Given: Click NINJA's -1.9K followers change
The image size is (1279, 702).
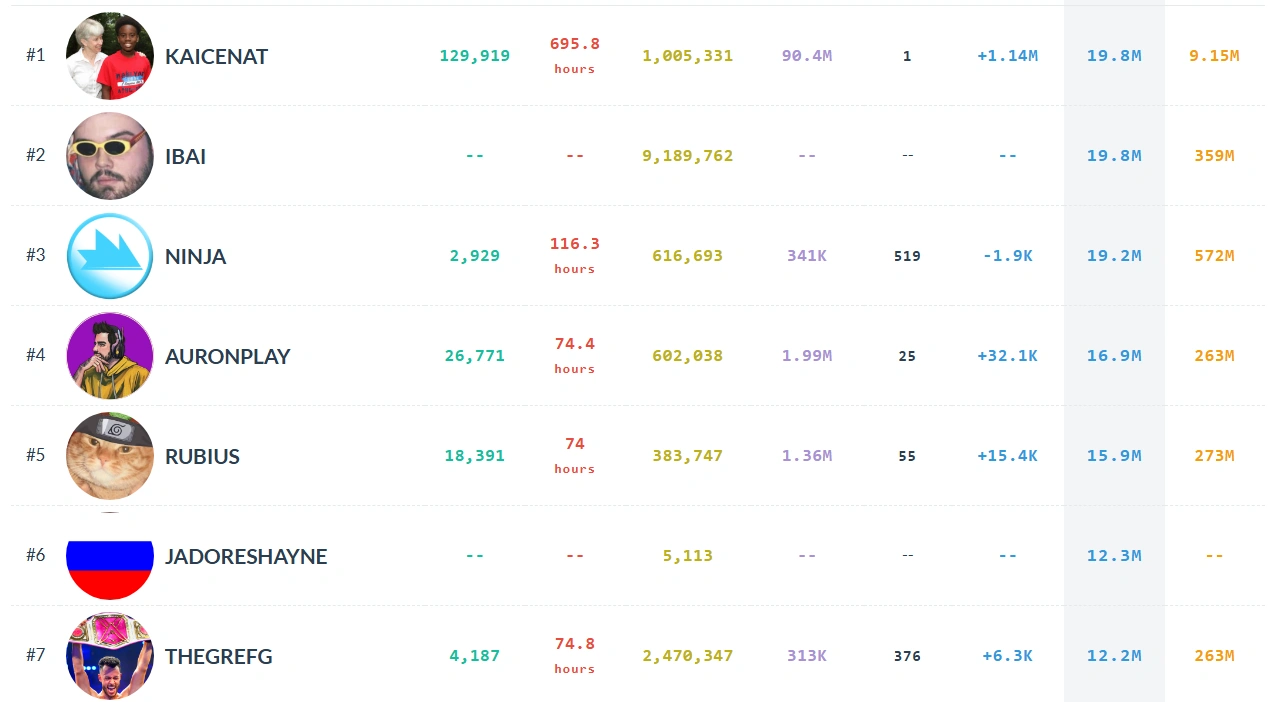Looking at the screenshot, I should click(1007, 256).
